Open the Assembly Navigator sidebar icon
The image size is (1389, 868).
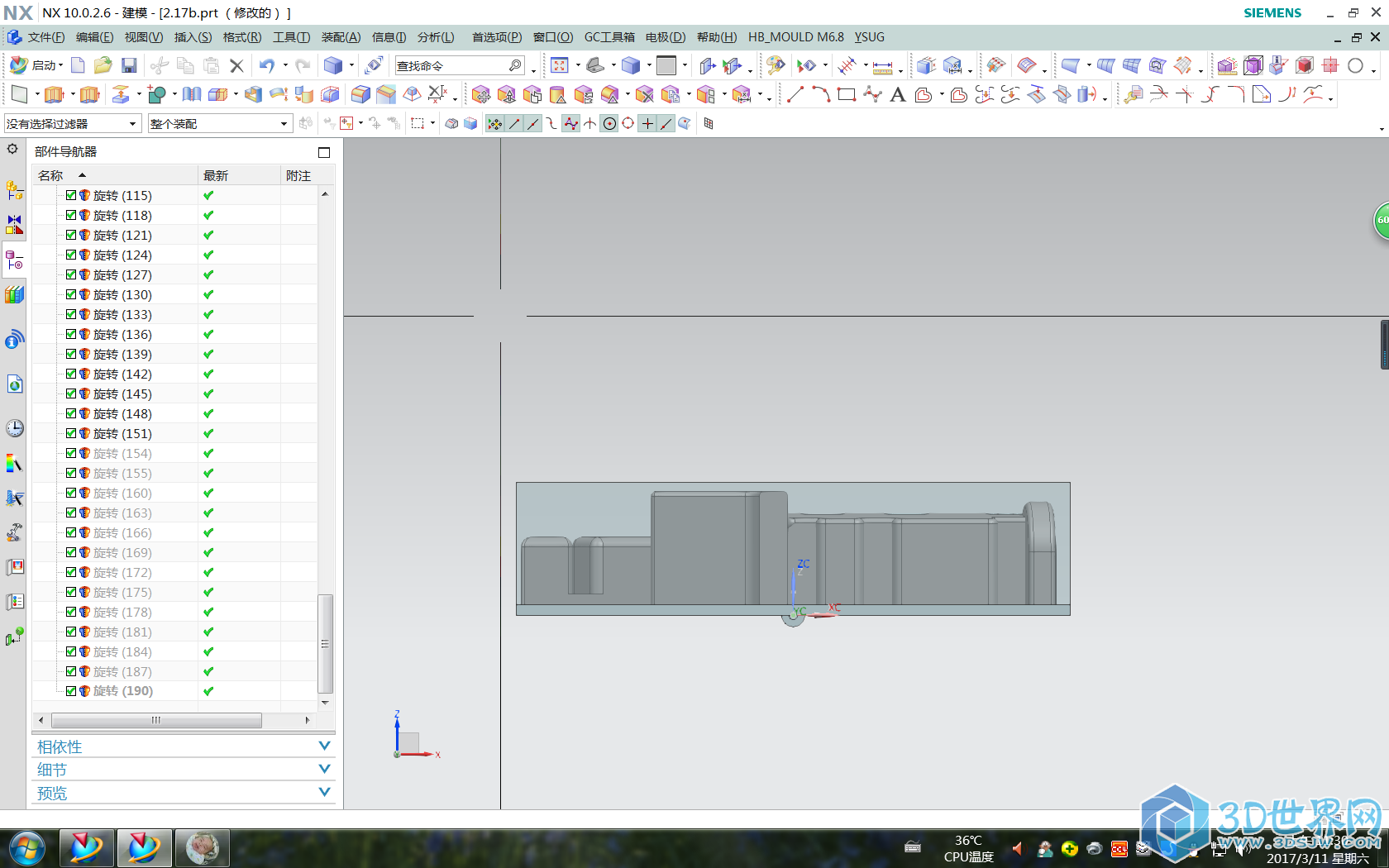click(15, 190)
